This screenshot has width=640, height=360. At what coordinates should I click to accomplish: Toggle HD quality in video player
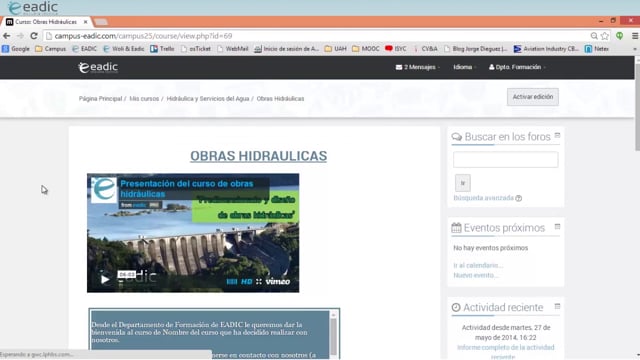pos(247,282)
